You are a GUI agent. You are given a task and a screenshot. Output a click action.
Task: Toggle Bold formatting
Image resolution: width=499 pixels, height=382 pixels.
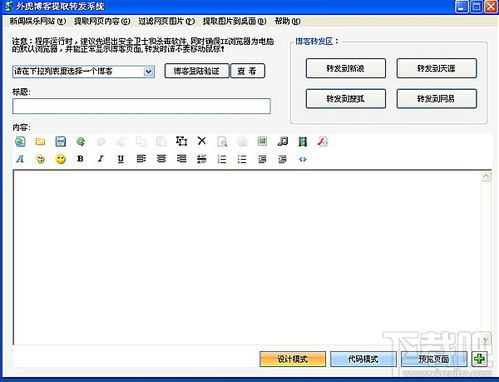[80, 159]
